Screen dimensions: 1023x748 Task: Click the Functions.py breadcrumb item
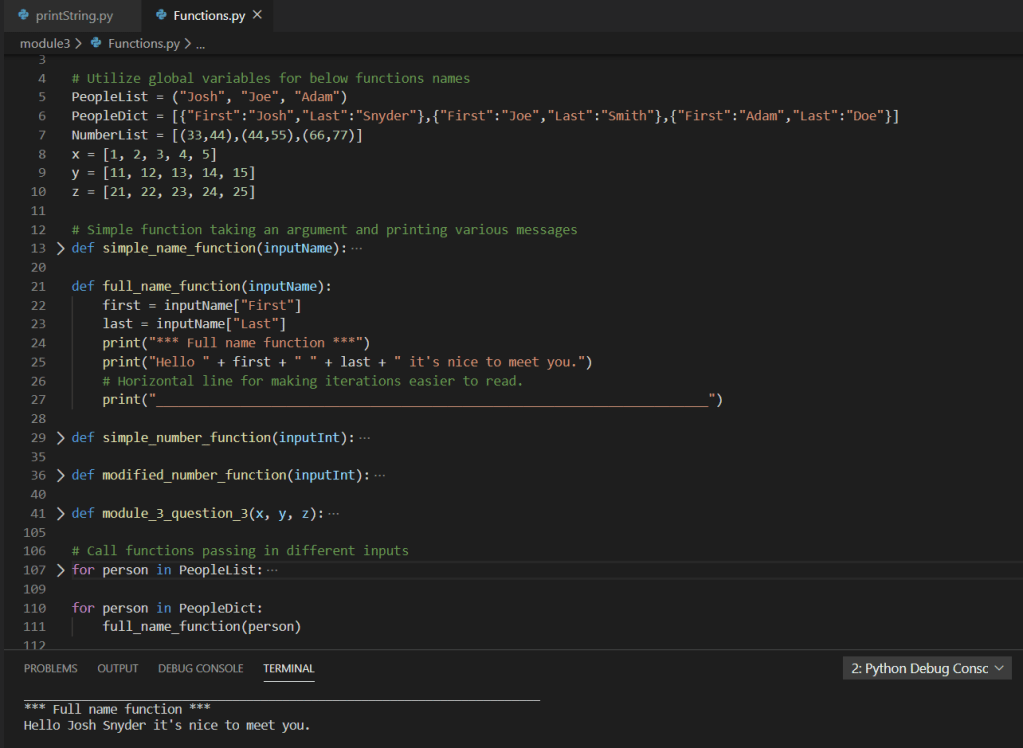[143, 44]
